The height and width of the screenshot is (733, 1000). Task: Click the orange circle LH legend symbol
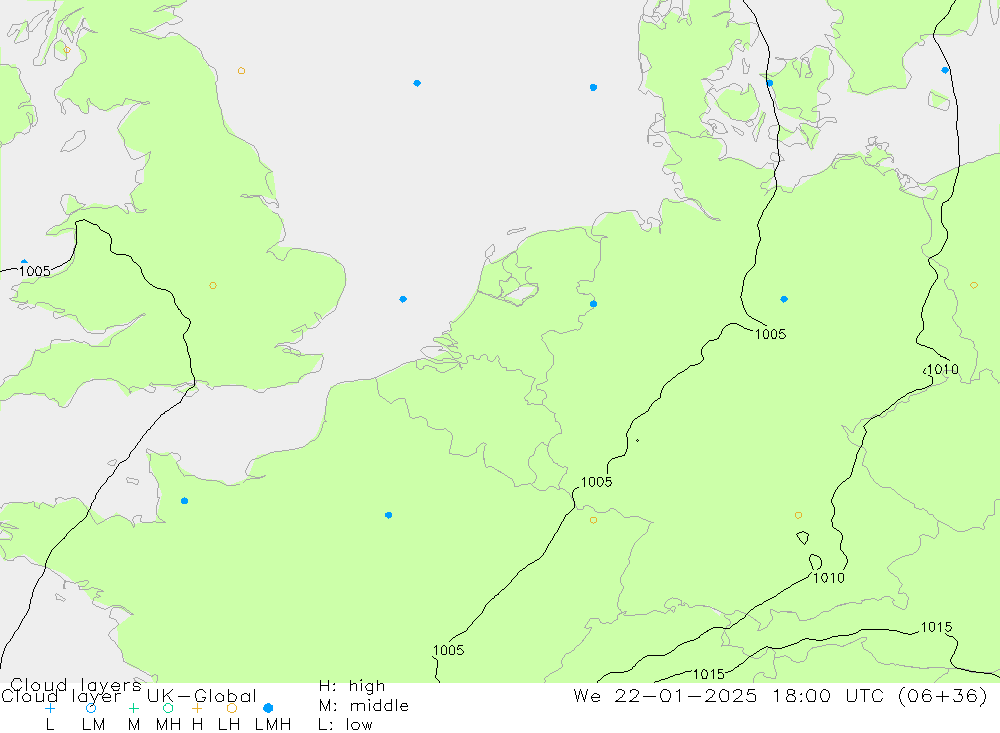[232, 708]
